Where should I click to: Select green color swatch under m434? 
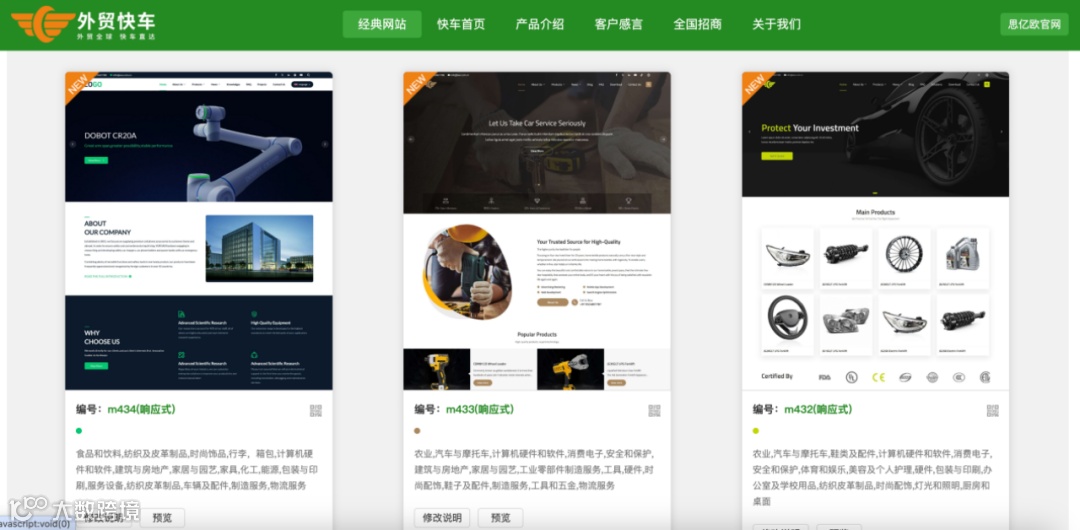[x=79, y=431]
